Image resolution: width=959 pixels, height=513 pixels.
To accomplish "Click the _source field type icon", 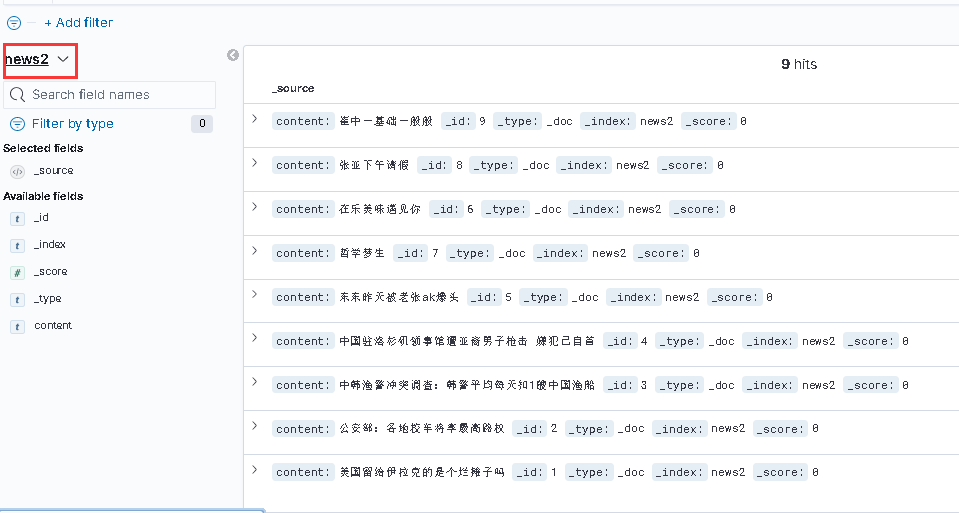I will point(17,172).
